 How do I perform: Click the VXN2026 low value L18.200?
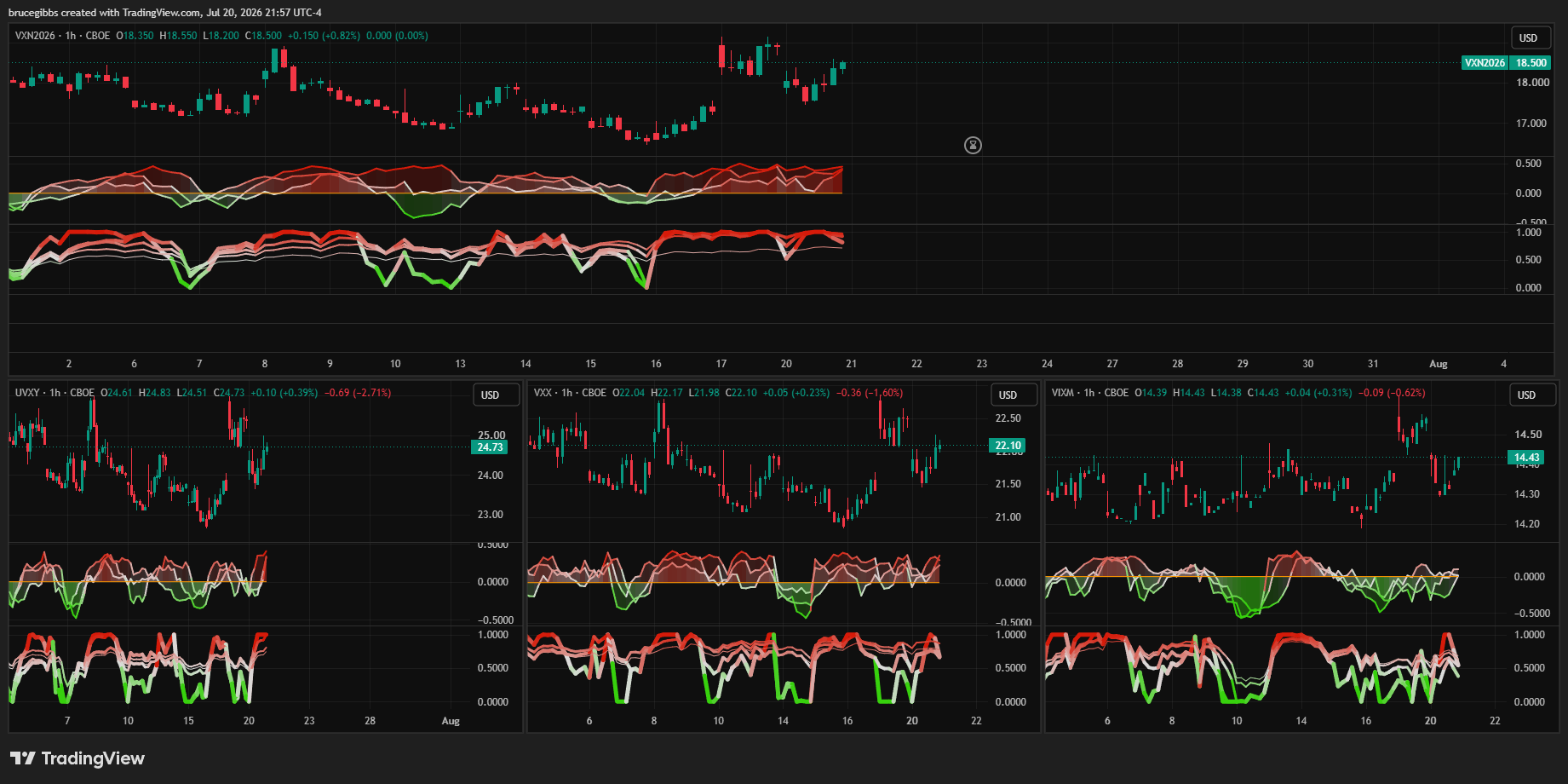221,36
